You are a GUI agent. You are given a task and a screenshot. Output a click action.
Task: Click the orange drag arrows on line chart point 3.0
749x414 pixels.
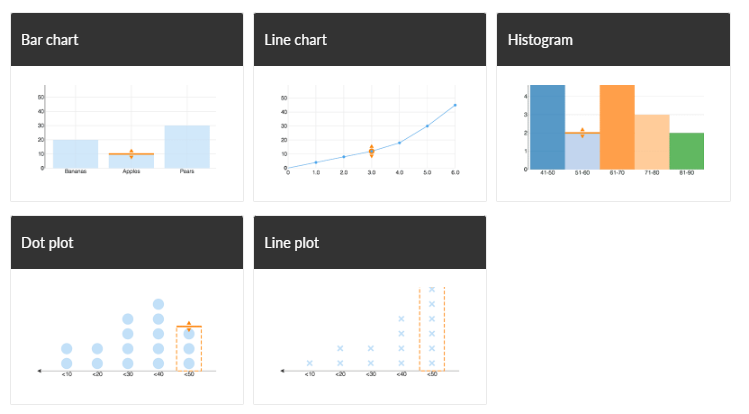coord(372,151)
